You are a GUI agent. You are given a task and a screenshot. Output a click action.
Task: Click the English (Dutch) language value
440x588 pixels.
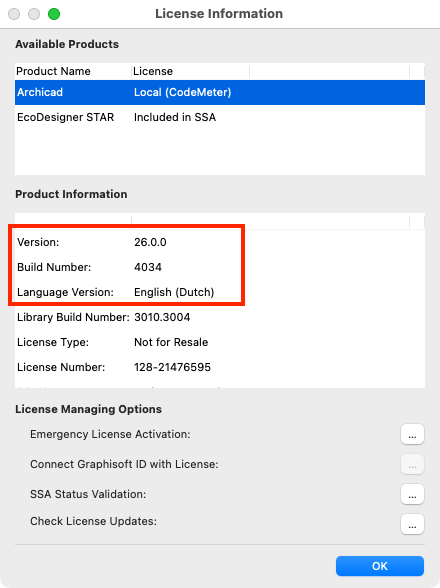pos(174,292)
